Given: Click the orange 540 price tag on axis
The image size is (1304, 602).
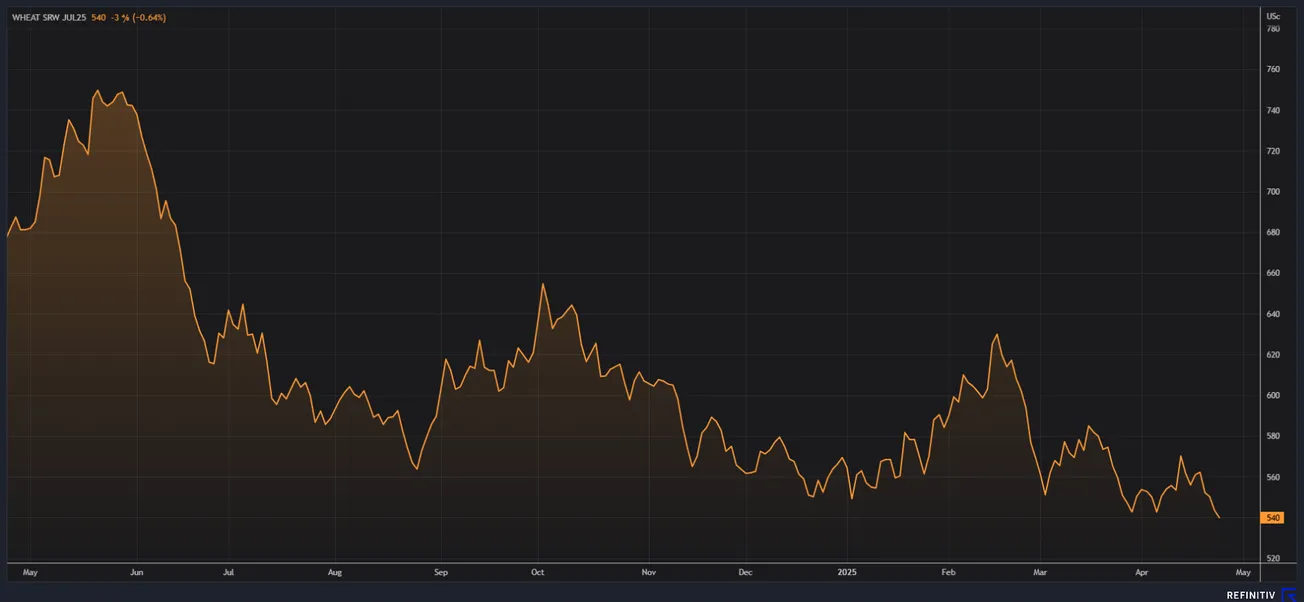Looking at the screenshot, I should point(1273,518).
